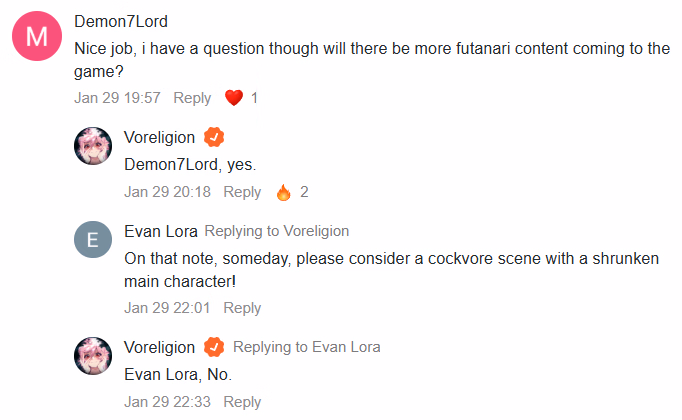This screenshot has width=682, height=420.
Task: Click the Jan 29 19:57 timestamp
Action: [118, 98]
